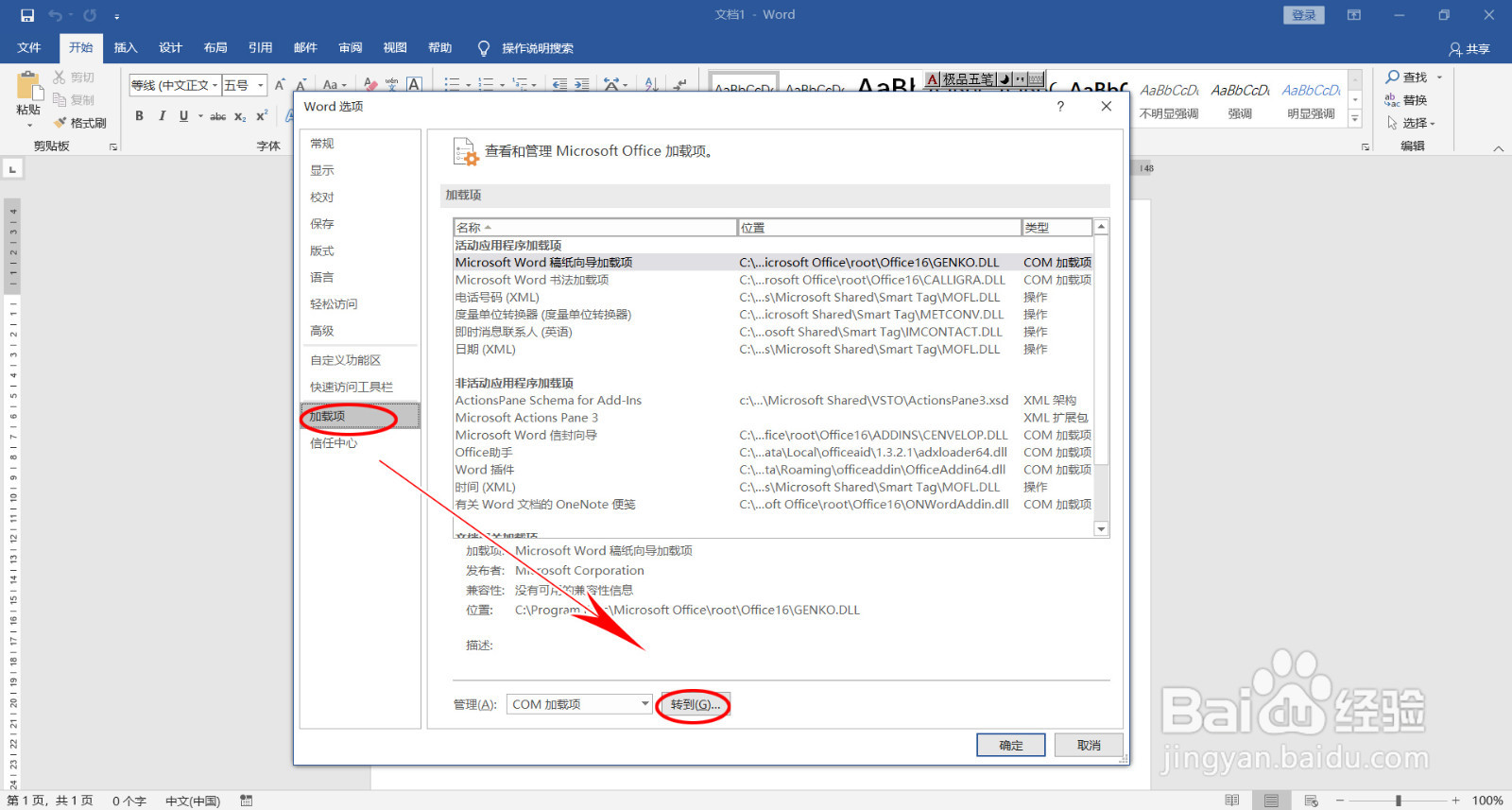1512x810 pixels.
Task: Click Replace (替换) in editing group
Action: point(1406,100)
